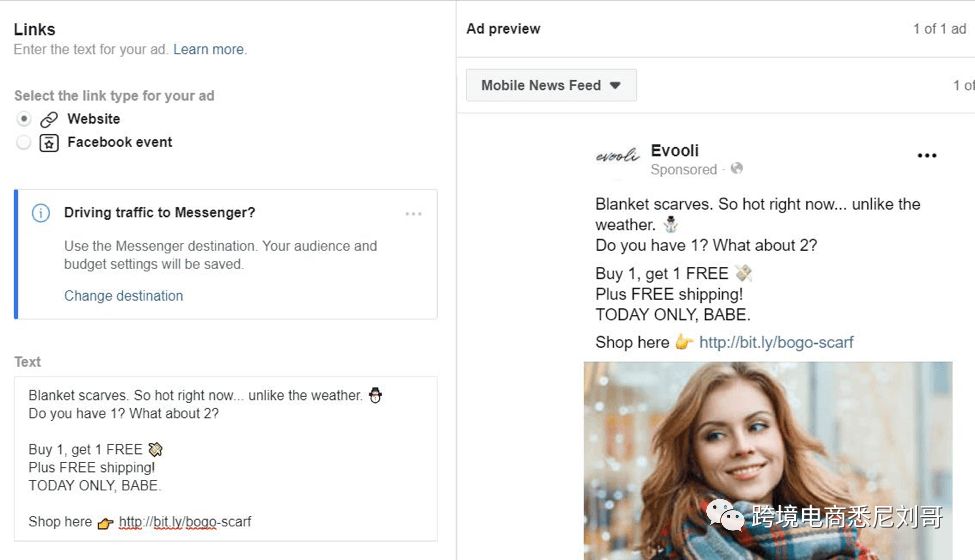Click the Ad preview heading
The height and width of the screenshot is (560, 975).
point(503,29)
